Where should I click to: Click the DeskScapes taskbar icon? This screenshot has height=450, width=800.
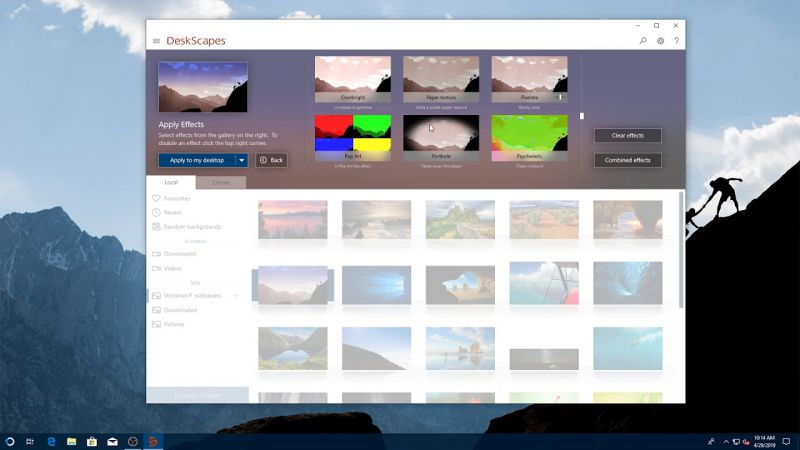coord(153,441)
